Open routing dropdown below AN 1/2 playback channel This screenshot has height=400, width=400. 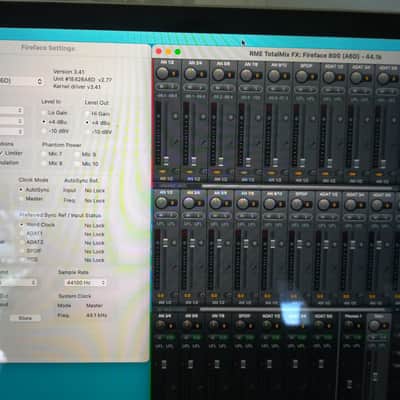click(165, 302)
